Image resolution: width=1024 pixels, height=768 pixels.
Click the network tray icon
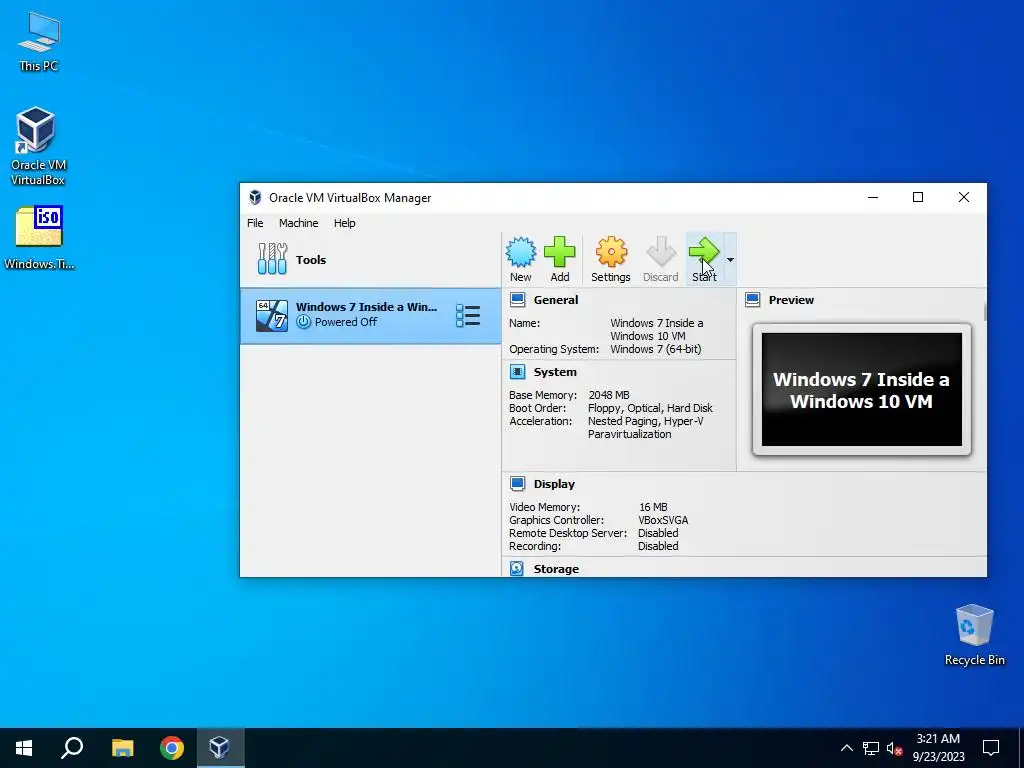tap(871, 748)
